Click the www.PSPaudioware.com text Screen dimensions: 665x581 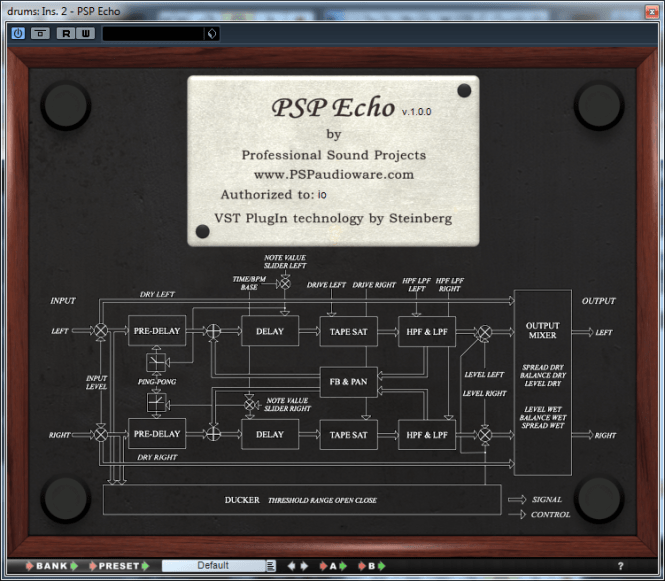point(334,174)
